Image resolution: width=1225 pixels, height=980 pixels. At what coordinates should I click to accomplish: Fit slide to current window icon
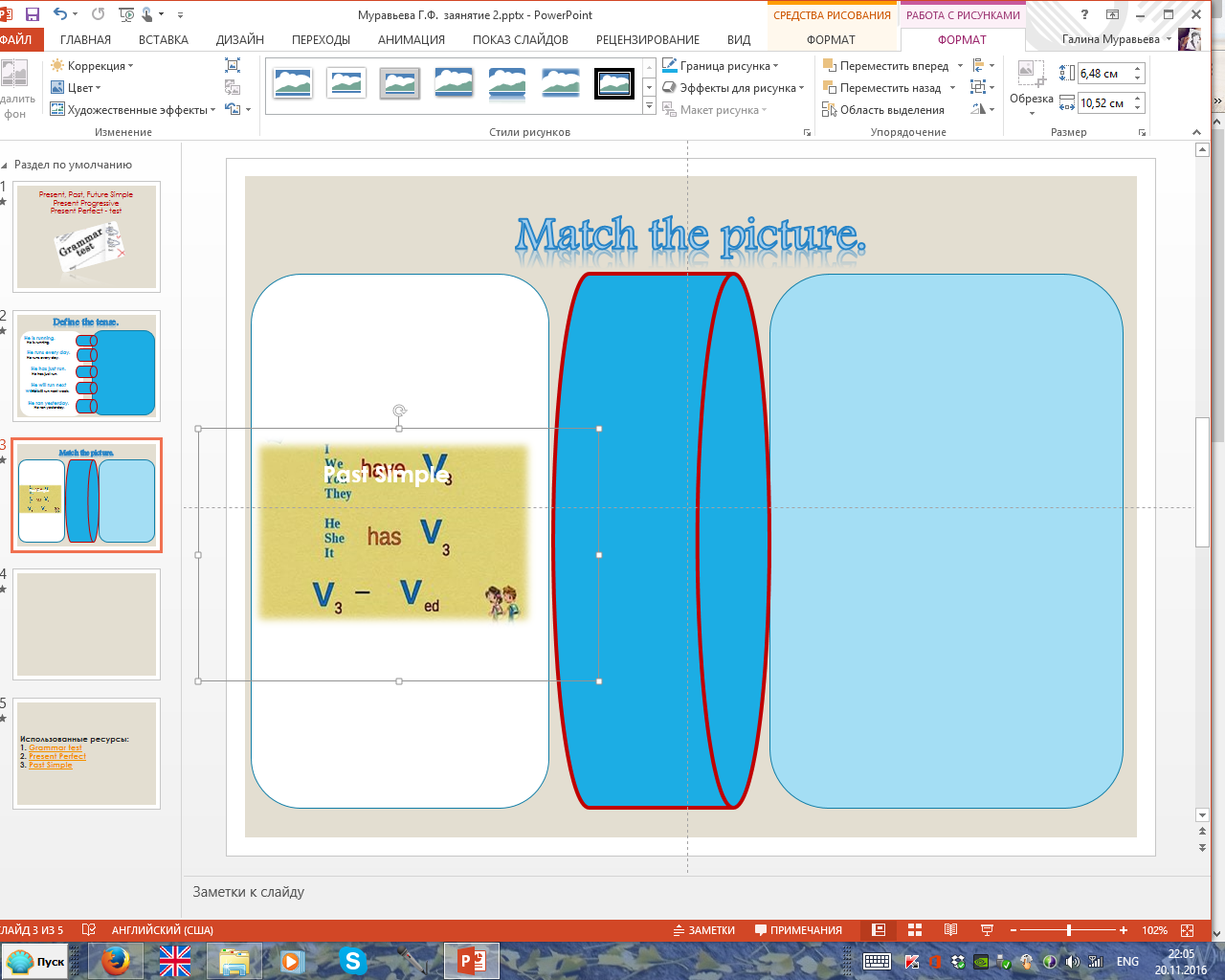coord(1188,930)
